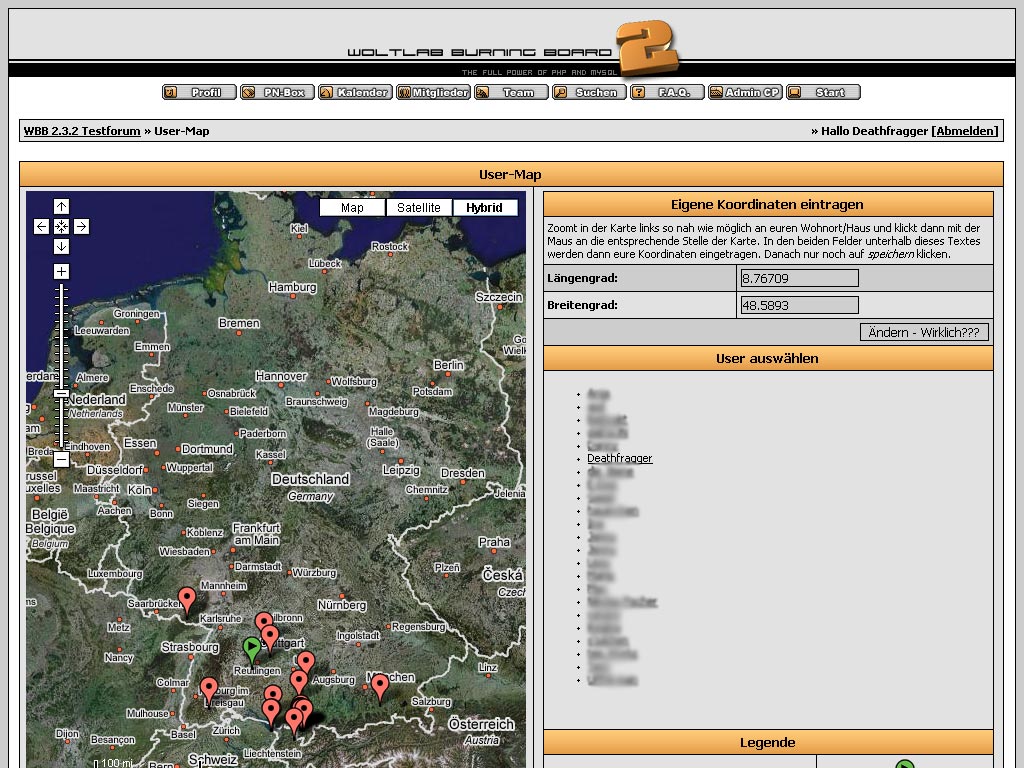Open the F.A.Q. page
Image resolution: width=1024 pixels, height=768 pixels.
point(667,93)
